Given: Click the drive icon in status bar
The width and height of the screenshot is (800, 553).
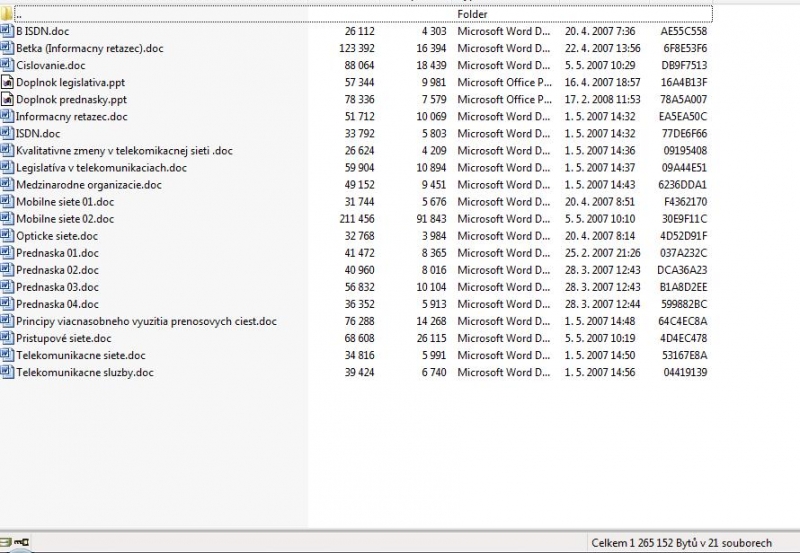Looking at the screenshot, I should (x=7, y=543).
